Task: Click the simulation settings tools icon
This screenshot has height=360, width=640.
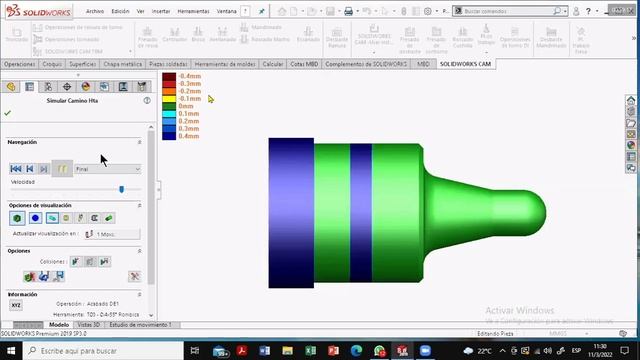Action: (134, 277)
